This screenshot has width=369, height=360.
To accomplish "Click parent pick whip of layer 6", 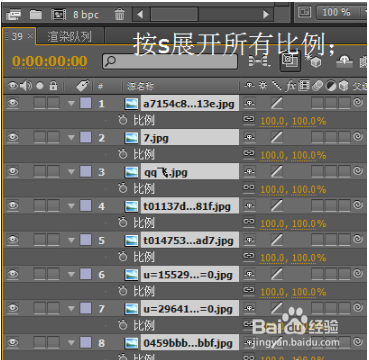I will pyautogui.click(x=358, y=274).
